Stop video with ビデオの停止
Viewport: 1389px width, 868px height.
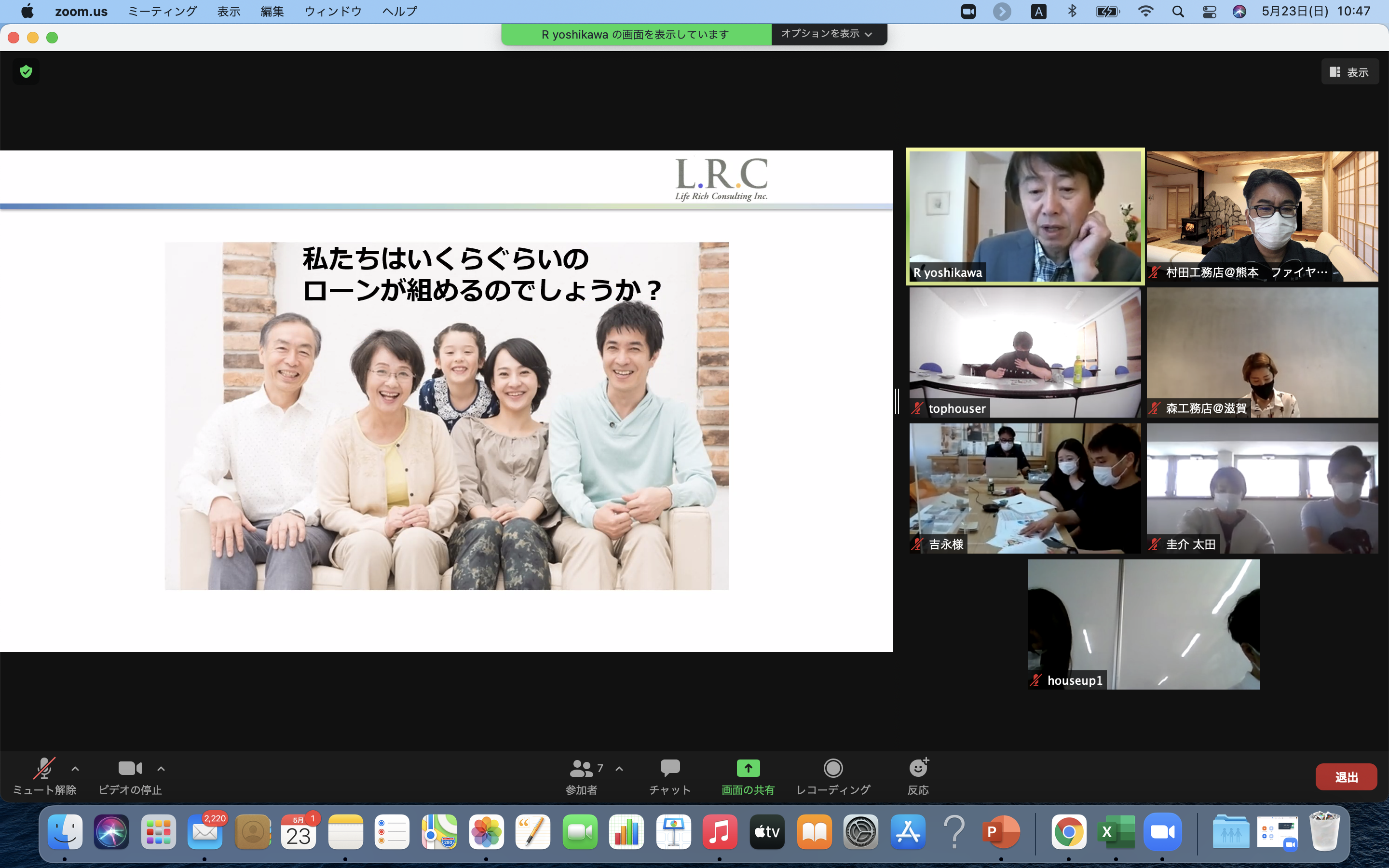point(130,768)
